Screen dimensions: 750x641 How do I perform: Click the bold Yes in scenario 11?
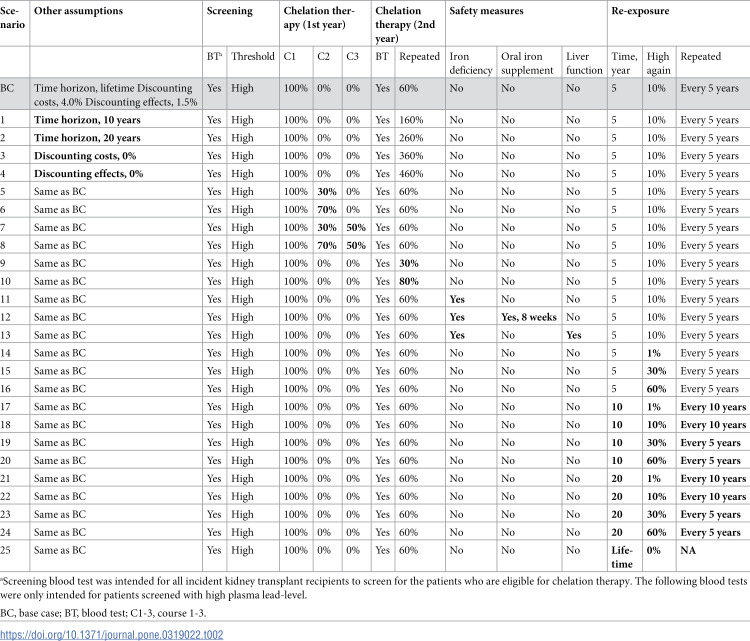pos(457,299)
